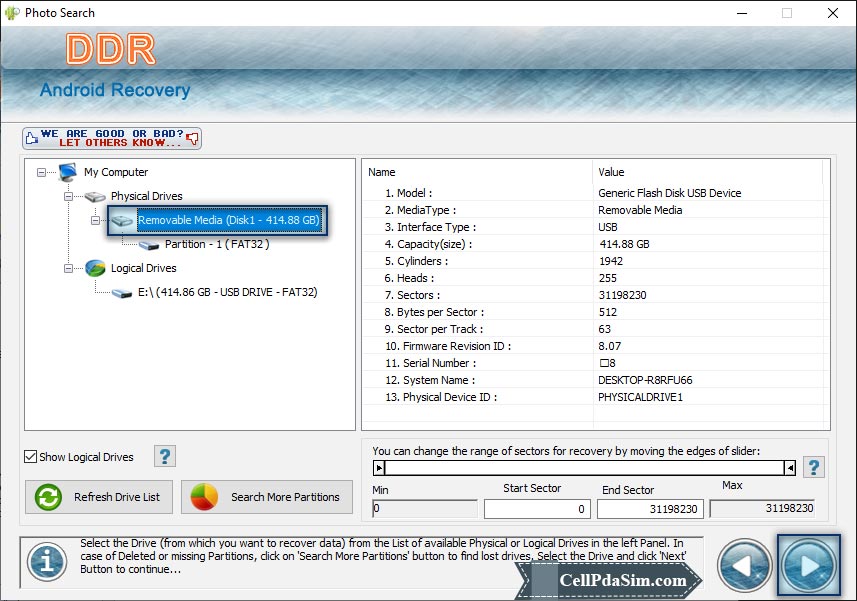Select the My Computer label
Viewport: 857px width, 601px height.
[116, 172]
